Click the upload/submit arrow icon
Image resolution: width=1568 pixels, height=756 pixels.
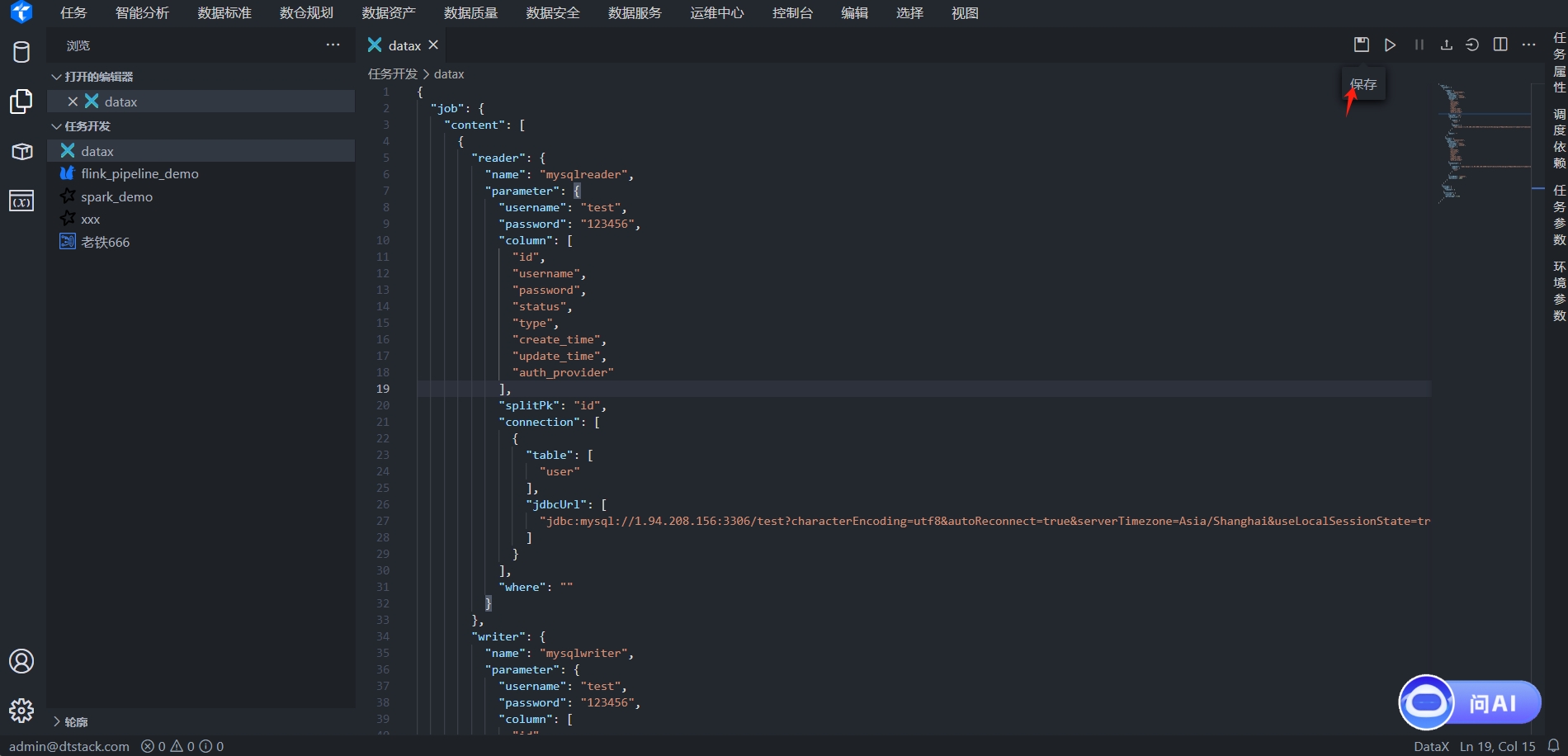(x=1447, y=45)
